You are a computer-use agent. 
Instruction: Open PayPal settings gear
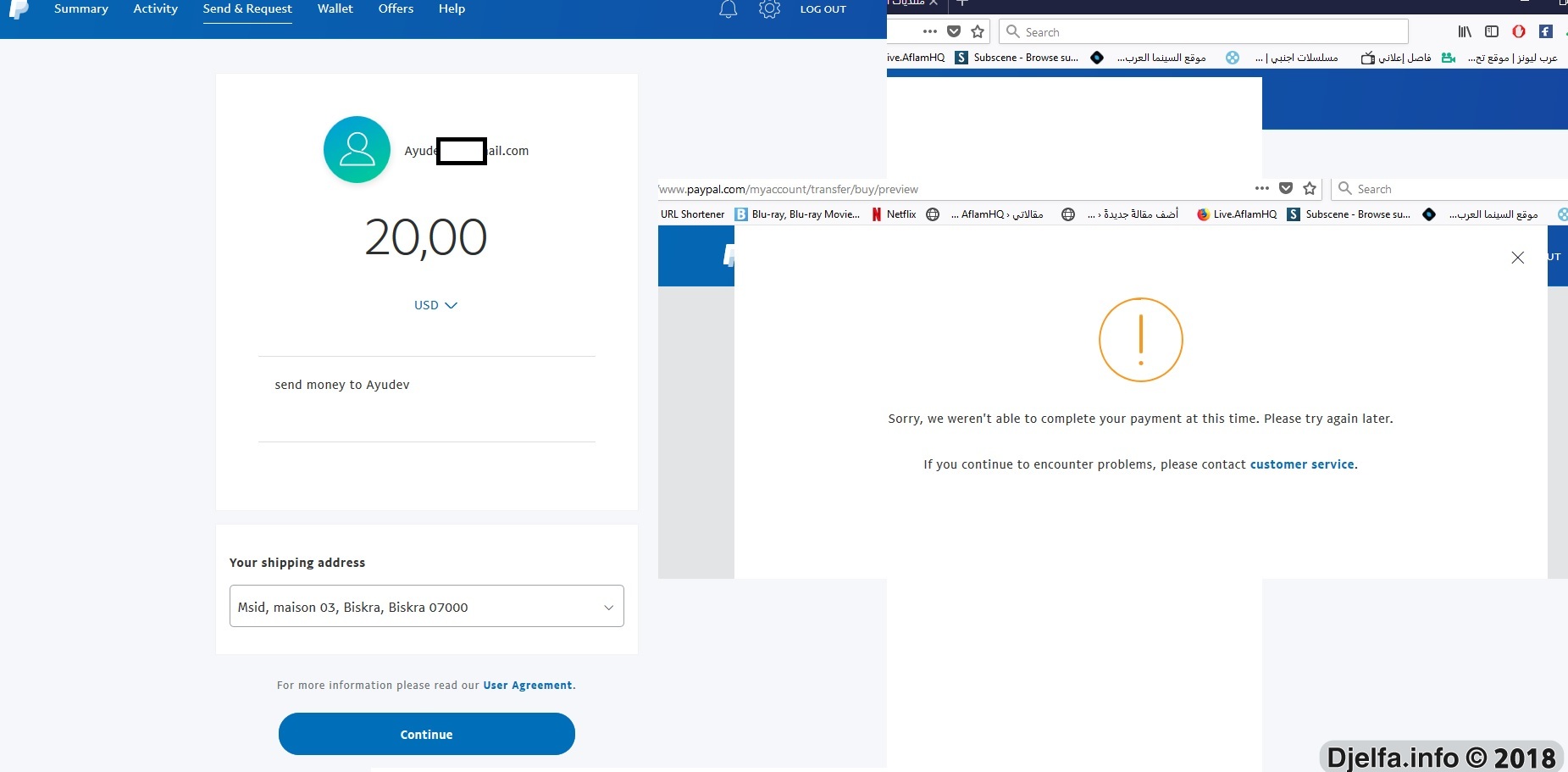tap(769, 9)
